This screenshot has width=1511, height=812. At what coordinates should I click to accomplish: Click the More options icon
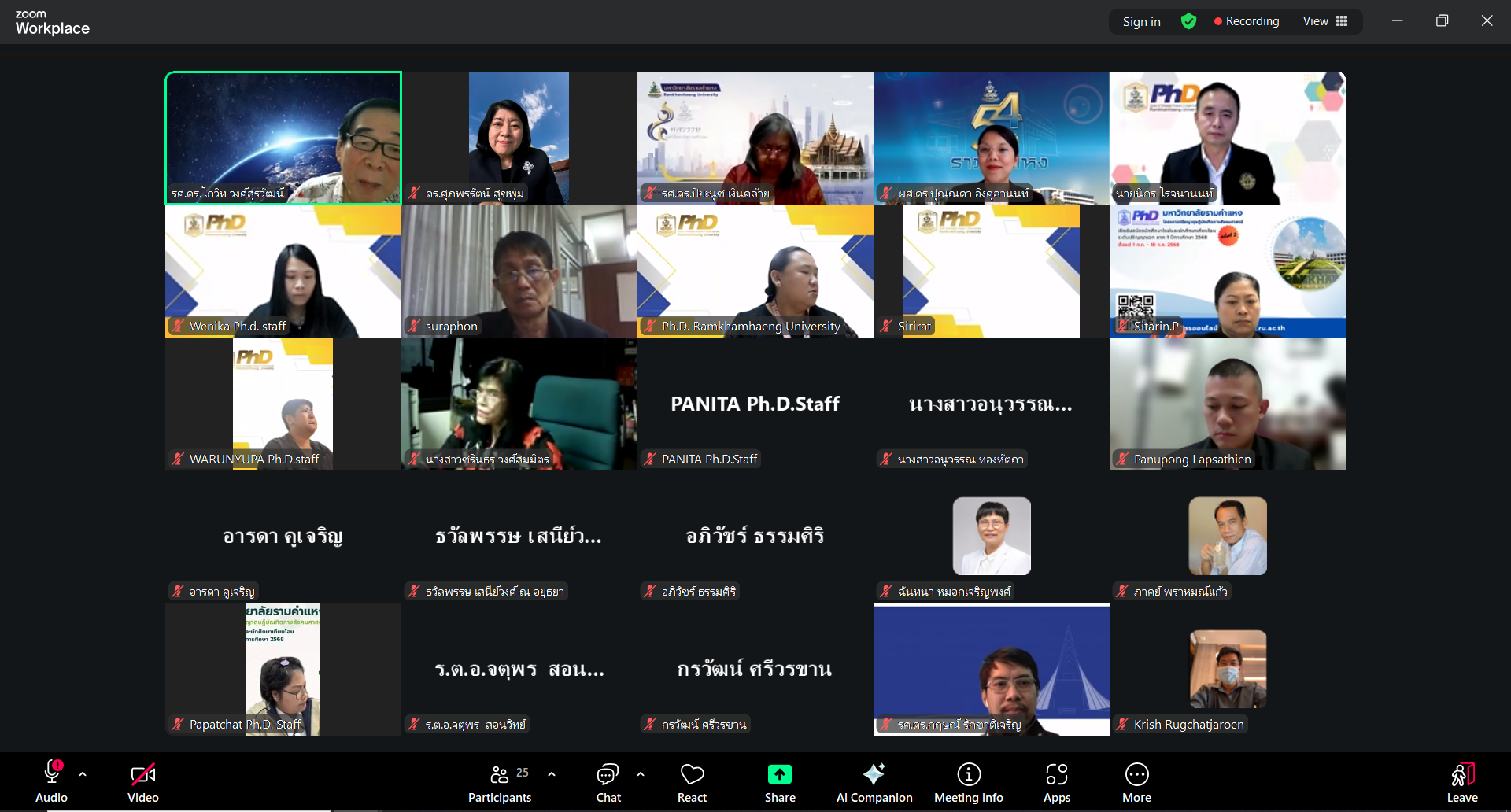1136,775
